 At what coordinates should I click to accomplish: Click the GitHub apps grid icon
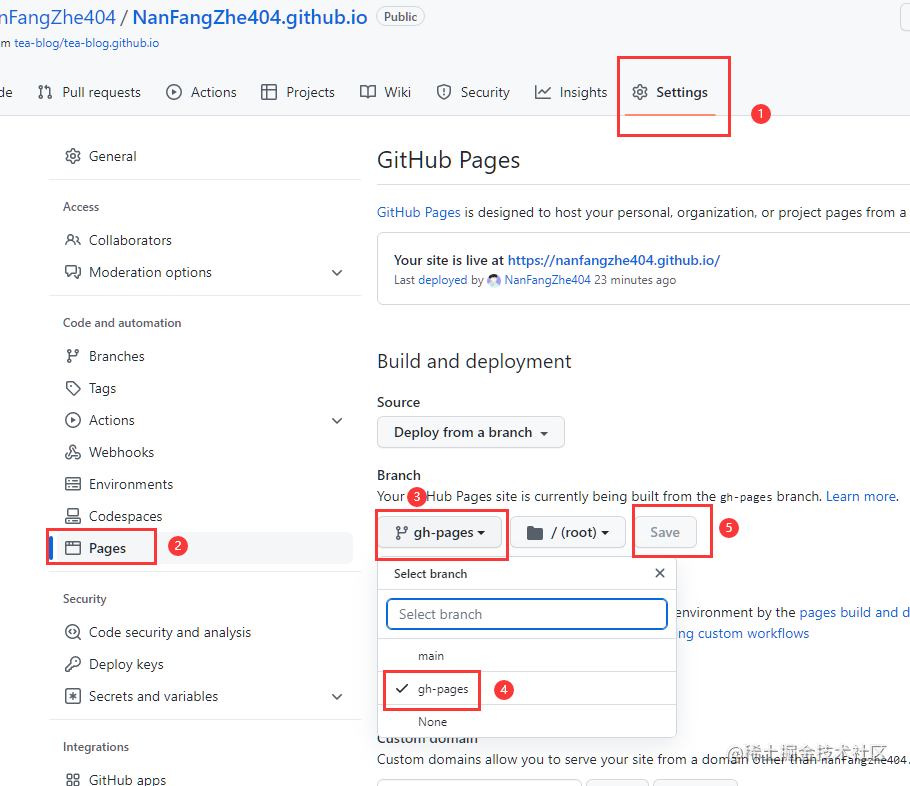click(x=73, y=780)
